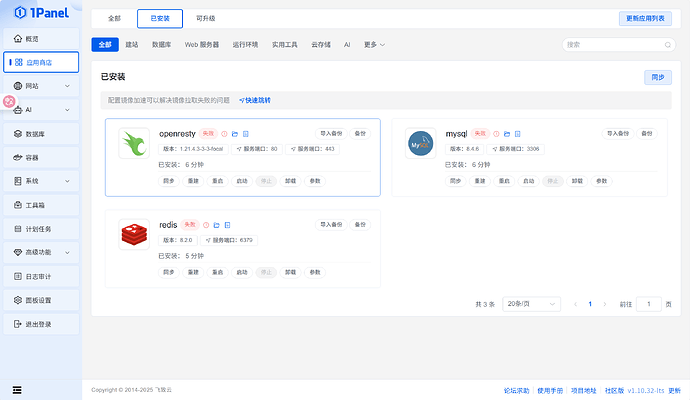Open 面板设置 panel settings in sidebar
The height and width of the screenshot is (400, 690).
pos(41,300)
